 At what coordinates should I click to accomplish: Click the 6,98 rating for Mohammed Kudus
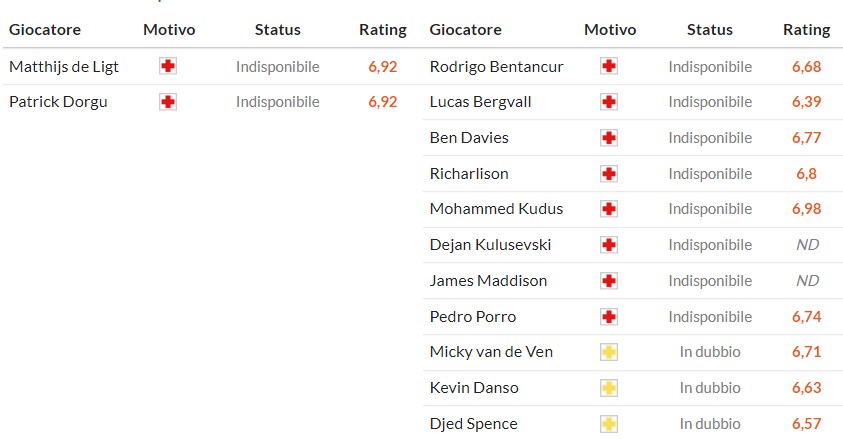pos(806,209)
